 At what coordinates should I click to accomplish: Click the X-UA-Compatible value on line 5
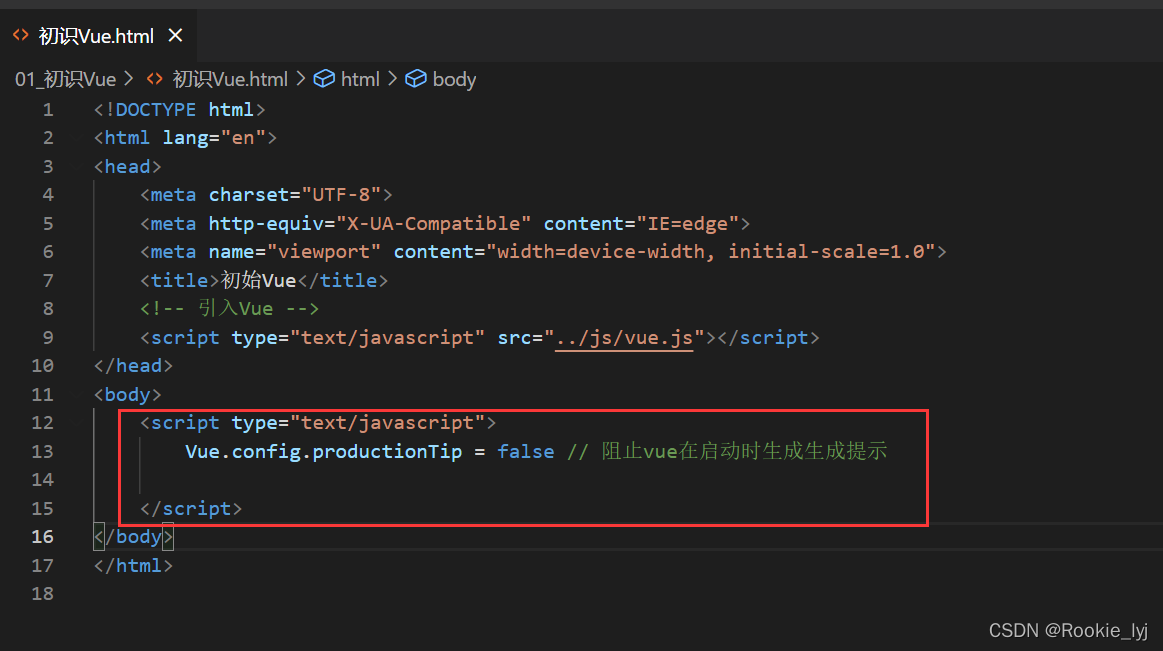(x=434, y=224)
